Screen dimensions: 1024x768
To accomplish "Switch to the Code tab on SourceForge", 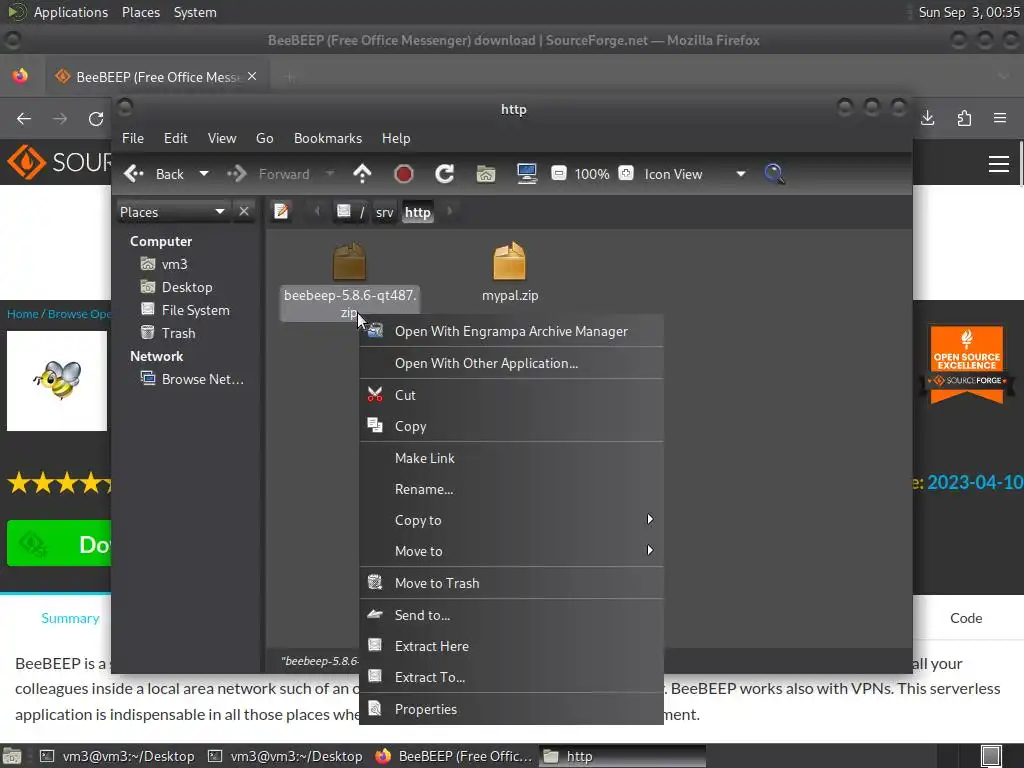I will 966,618.
